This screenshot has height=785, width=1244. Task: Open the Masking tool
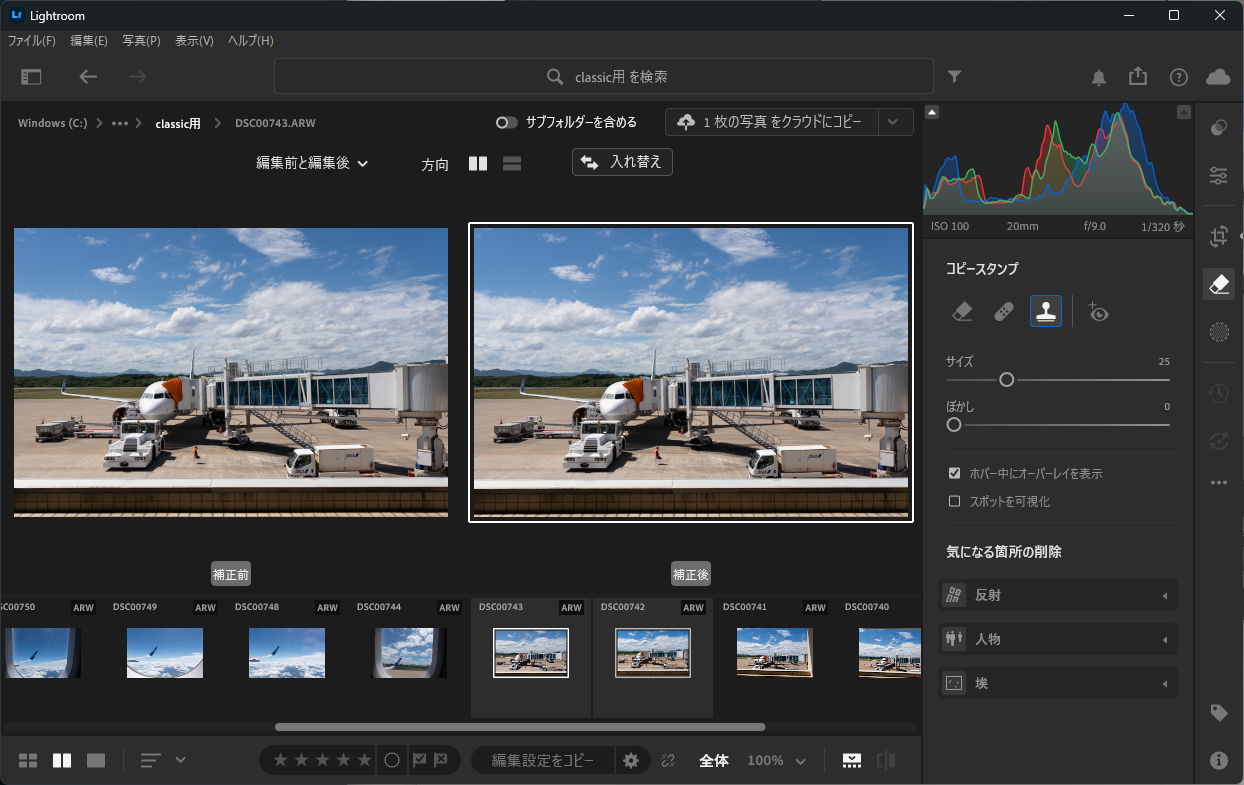[x=1219, y=332]
